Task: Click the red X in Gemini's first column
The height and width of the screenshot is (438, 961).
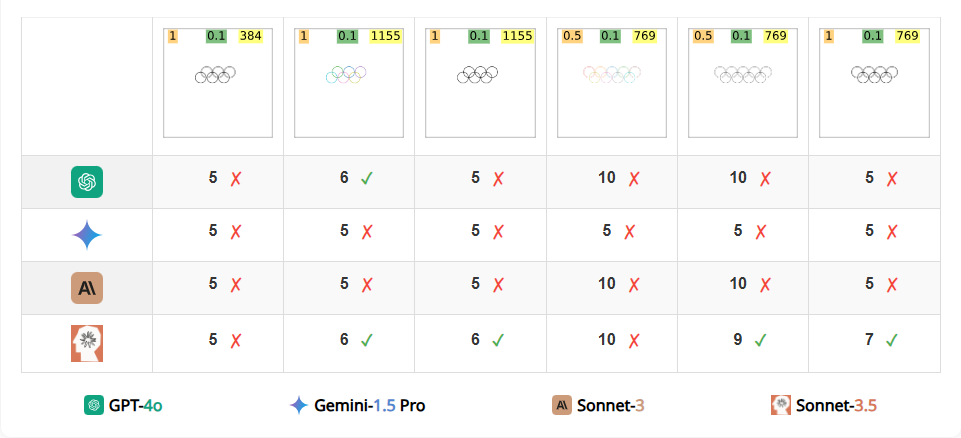Action: 235,232
